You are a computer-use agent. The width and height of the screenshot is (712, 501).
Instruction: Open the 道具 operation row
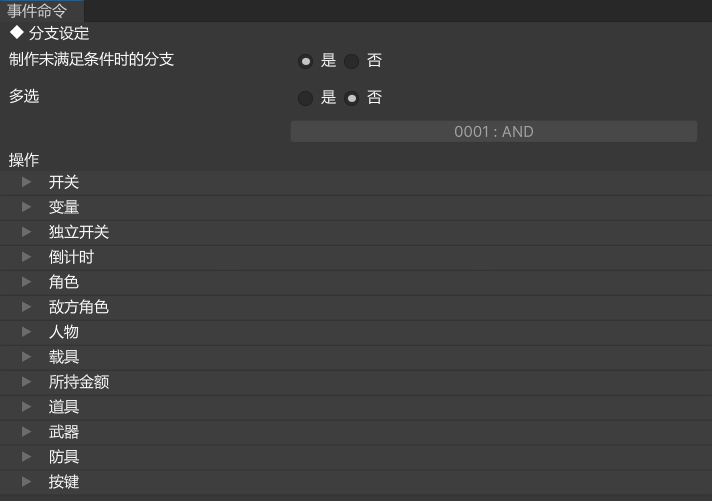coord(64,407)
